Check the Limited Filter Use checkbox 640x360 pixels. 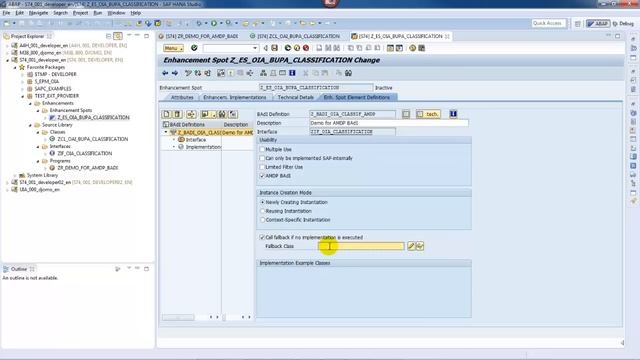point(262,167)
